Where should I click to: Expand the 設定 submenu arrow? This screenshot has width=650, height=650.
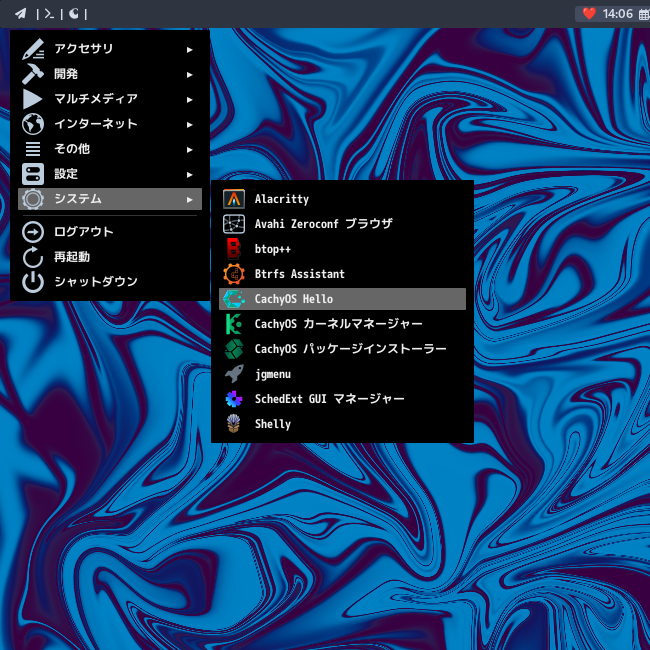click(189, 175)
